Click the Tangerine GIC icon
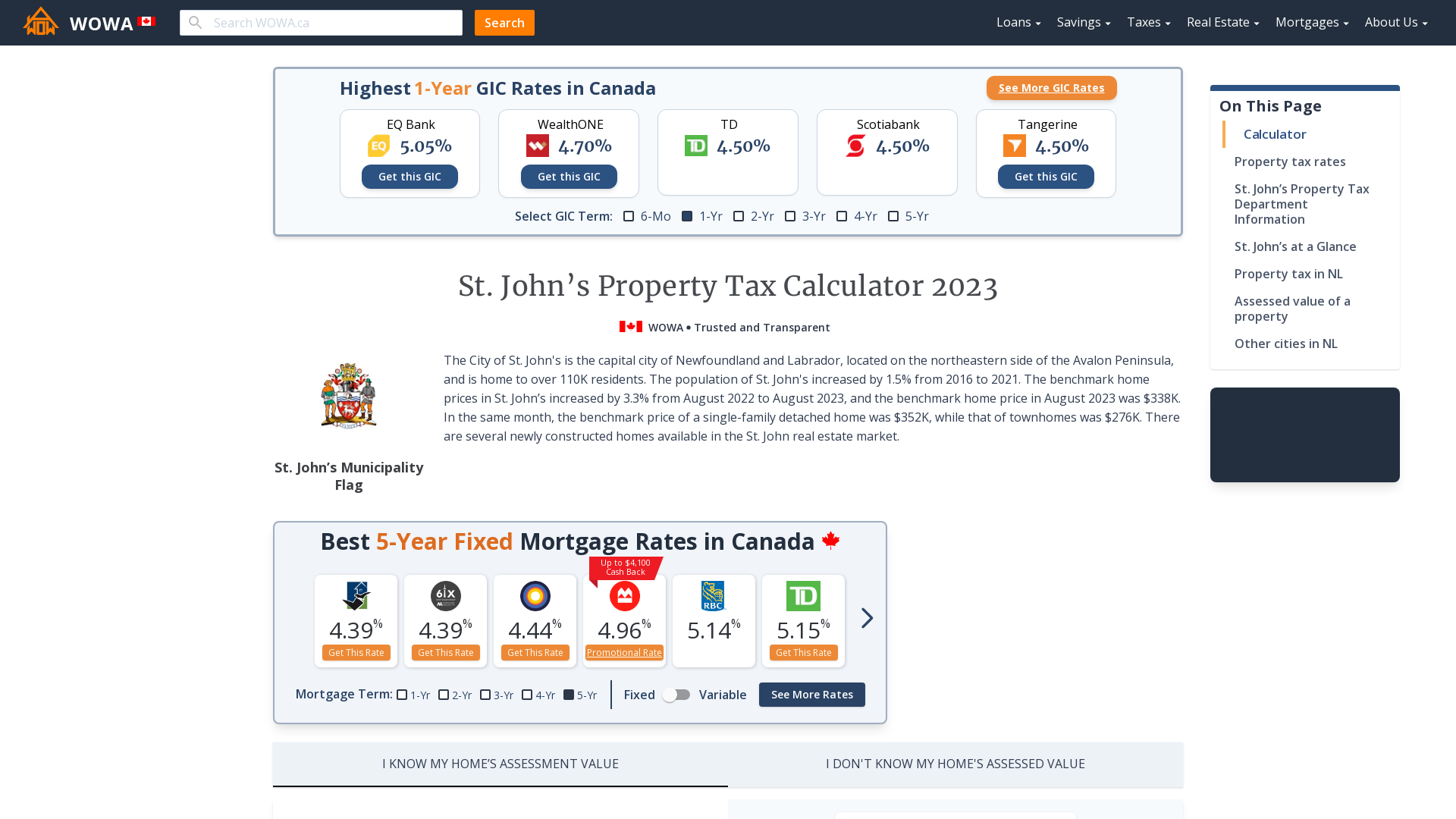Screen dimensions: 1456x819 coord(1014,145)
